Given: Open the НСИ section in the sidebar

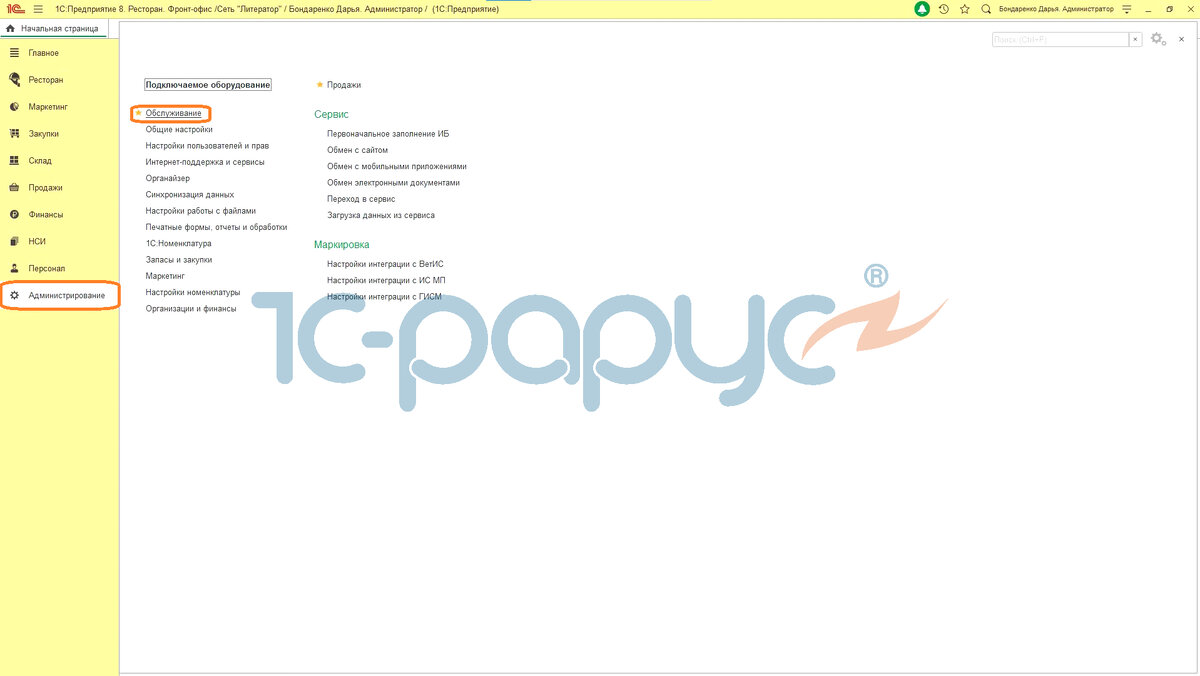Looking at the screenshot, I should point(37,242).
